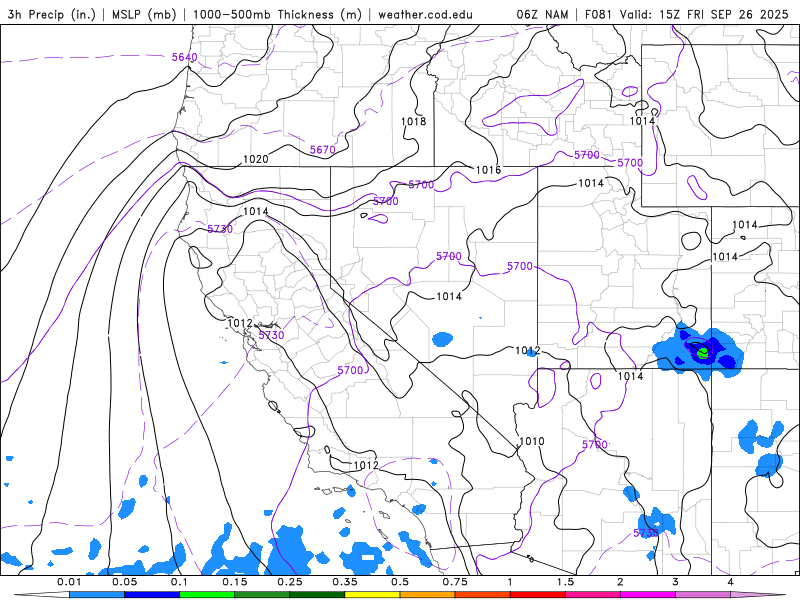The height and width of the screenshot is (600, 800).
Task: Click the '3h Precip (in.)' title text
Action: coord(52,14)
